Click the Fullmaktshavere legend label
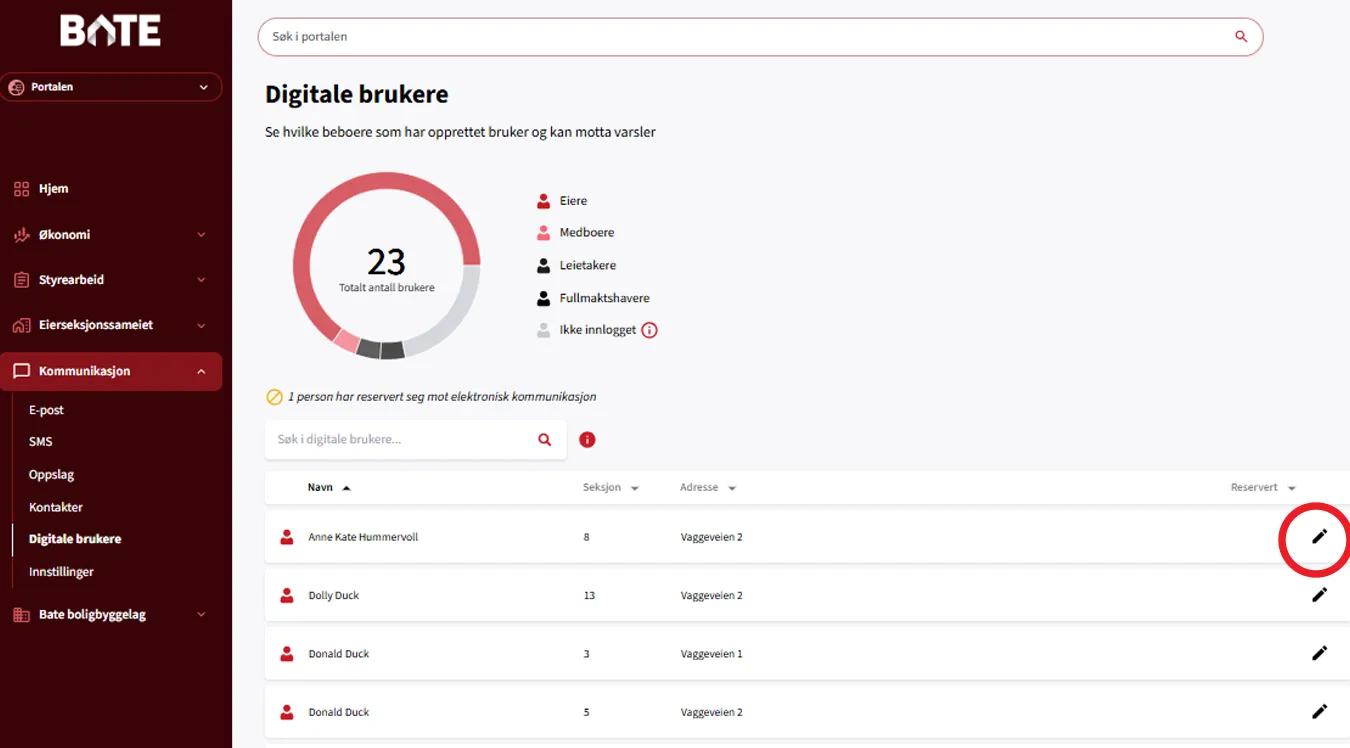The width and height of the screenshot is (1350, 748). (x=605, y=298)
